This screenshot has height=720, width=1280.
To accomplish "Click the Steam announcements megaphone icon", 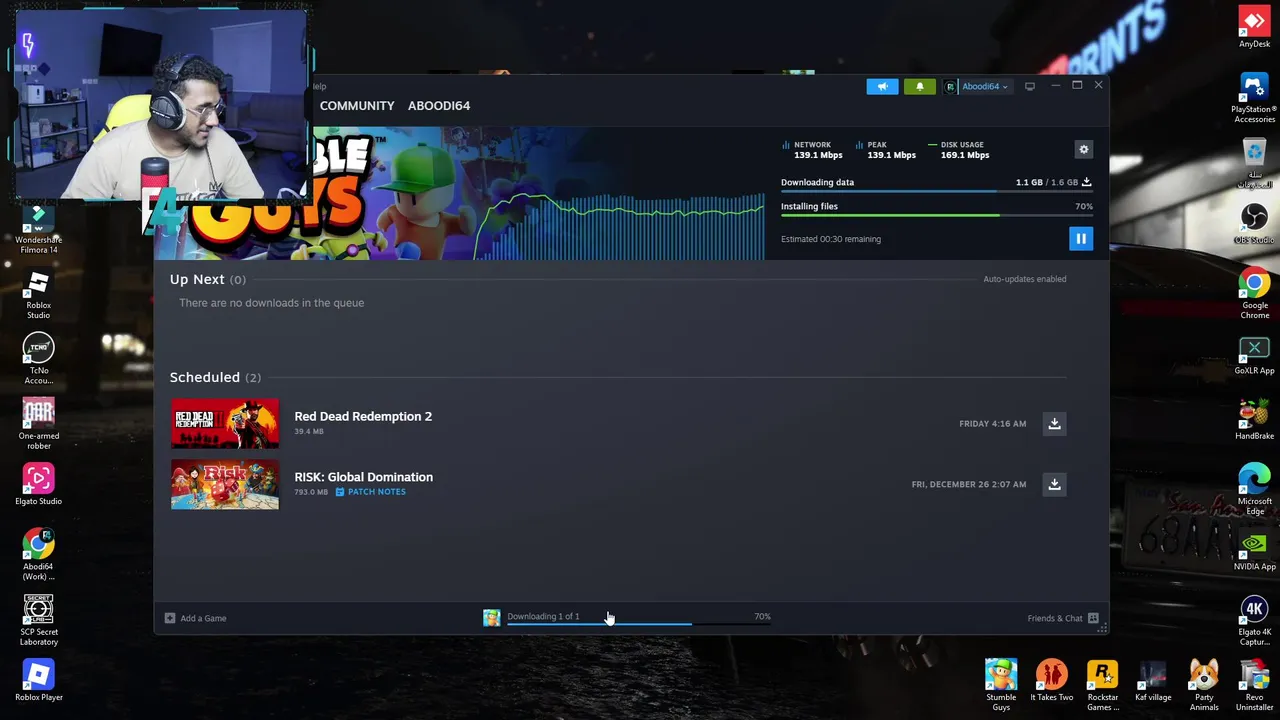I will click(882, 87).
